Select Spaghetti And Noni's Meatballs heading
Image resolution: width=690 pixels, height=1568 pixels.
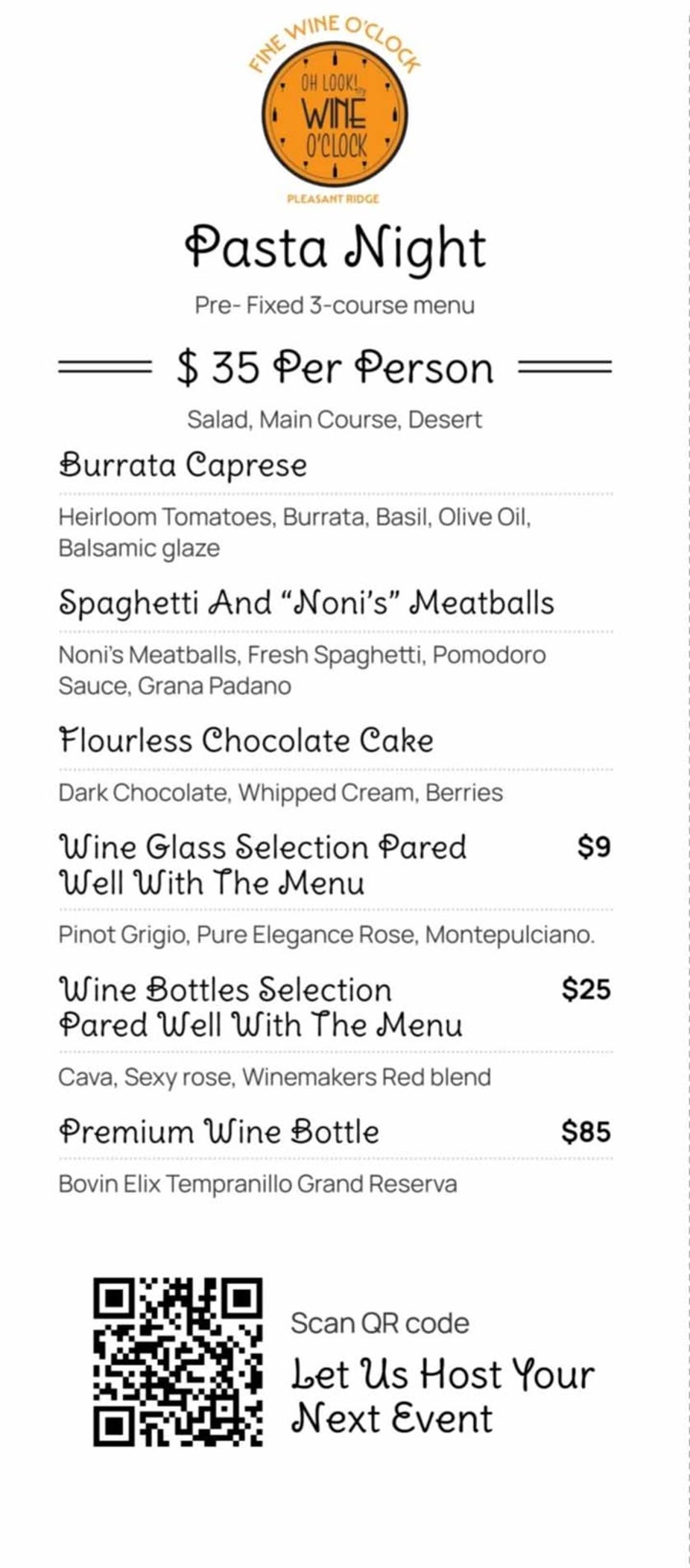[306, 603]
